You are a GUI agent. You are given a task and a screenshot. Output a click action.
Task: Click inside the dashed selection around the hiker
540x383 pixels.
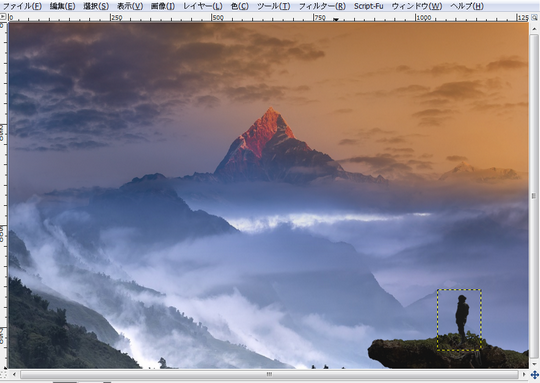pyautogui.click(x=459, y=320)
